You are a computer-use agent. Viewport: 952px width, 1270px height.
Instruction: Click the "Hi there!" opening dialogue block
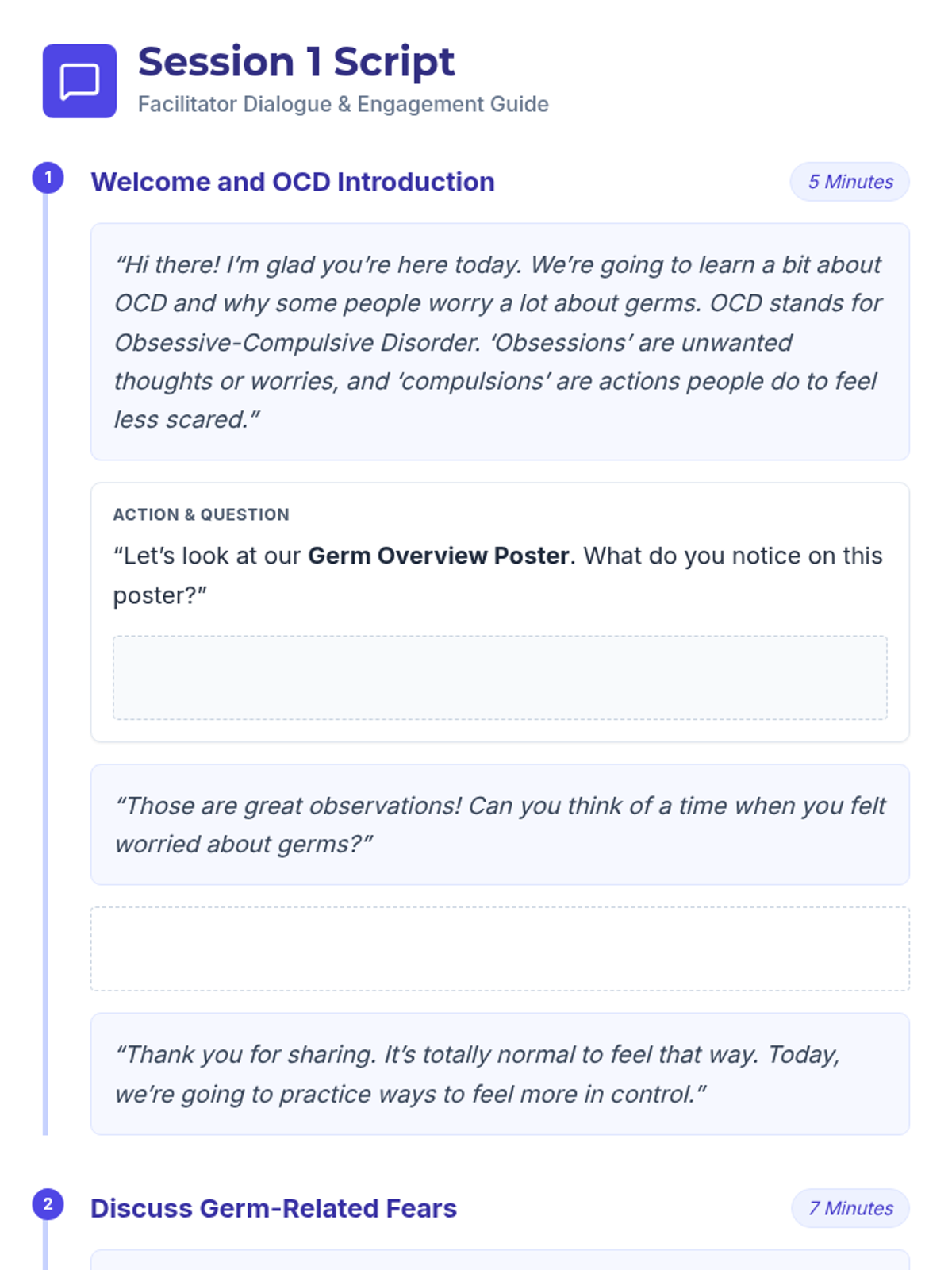pyautogui.click(x=500, y=341)
